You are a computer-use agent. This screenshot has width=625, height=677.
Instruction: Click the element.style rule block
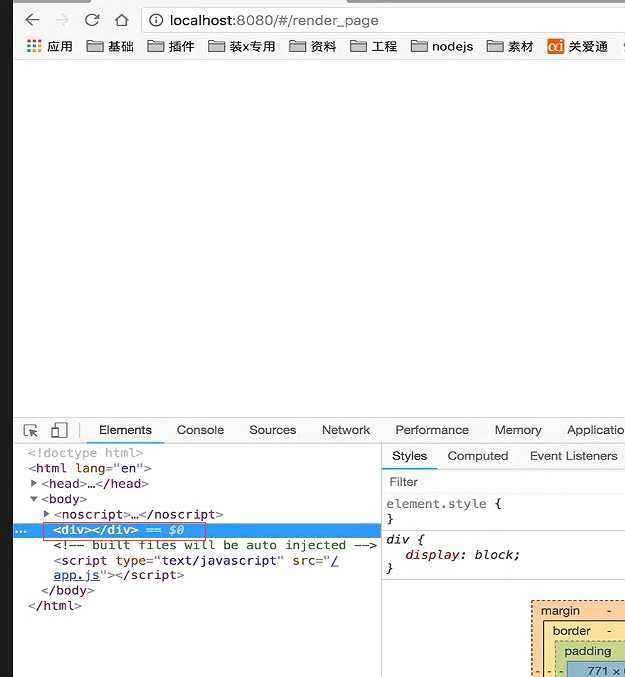pyautogui.click(x=504, y=511)
